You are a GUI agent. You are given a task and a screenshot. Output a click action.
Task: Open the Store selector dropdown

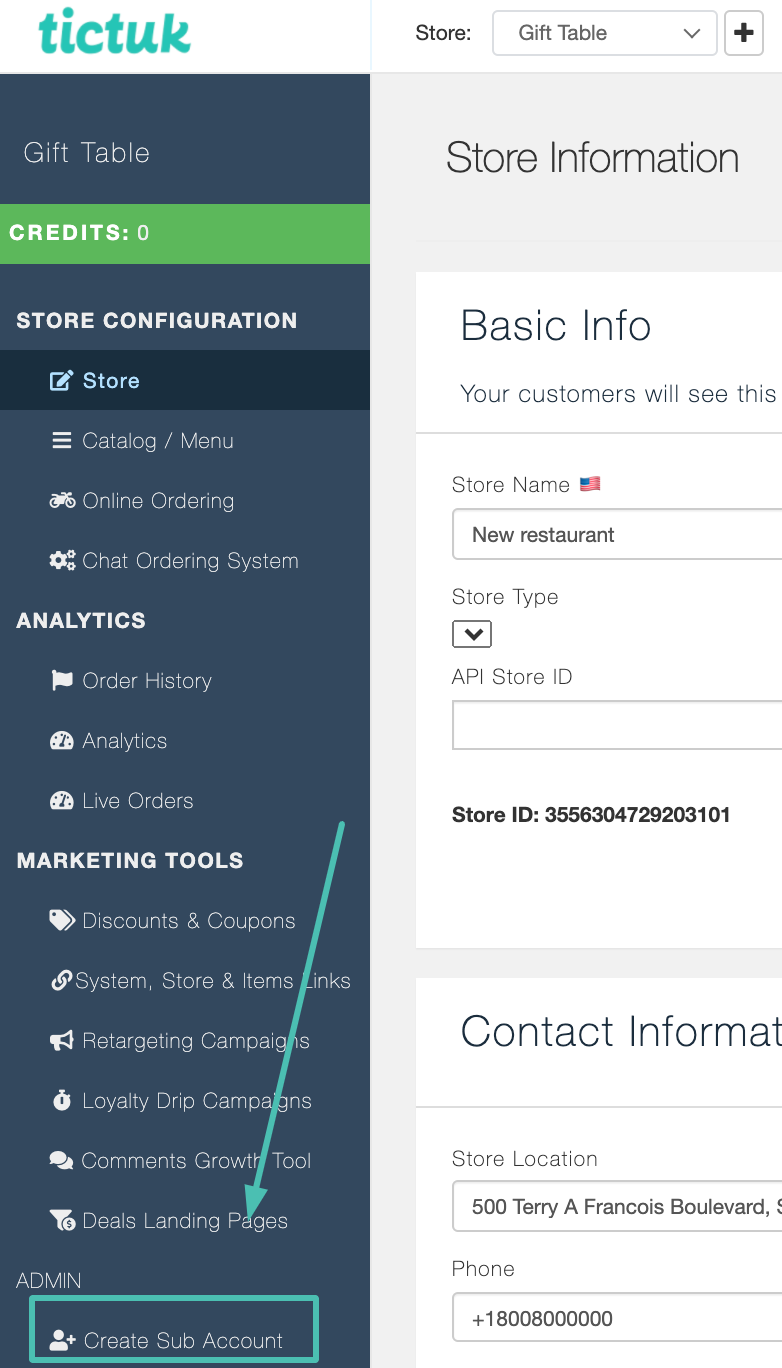point(604,33)
